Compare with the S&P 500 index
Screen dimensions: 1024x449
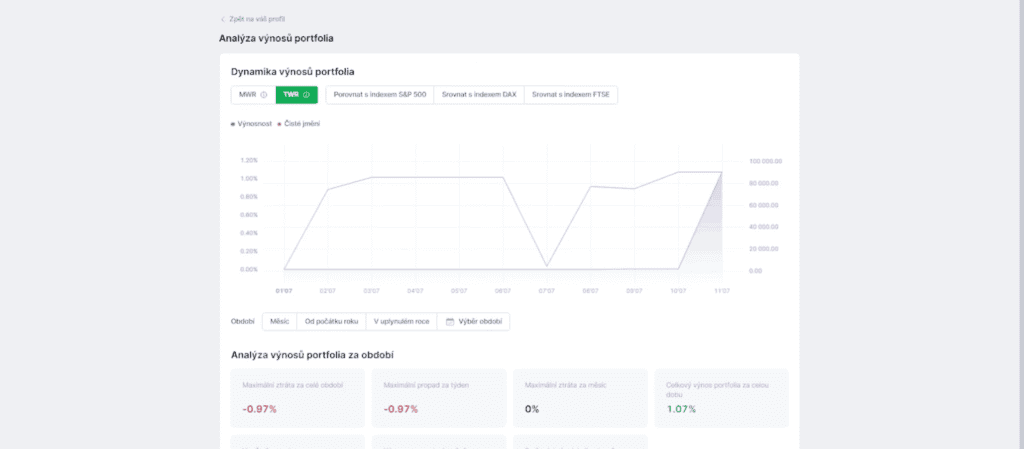[380, 95]
